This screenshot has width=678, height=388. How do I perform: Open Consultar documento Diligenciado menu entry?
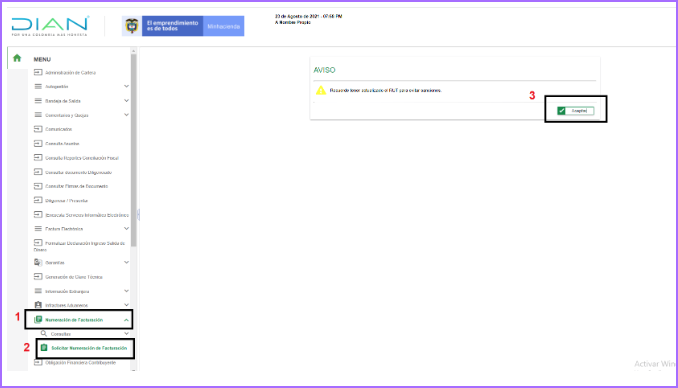tap(79, 172)
